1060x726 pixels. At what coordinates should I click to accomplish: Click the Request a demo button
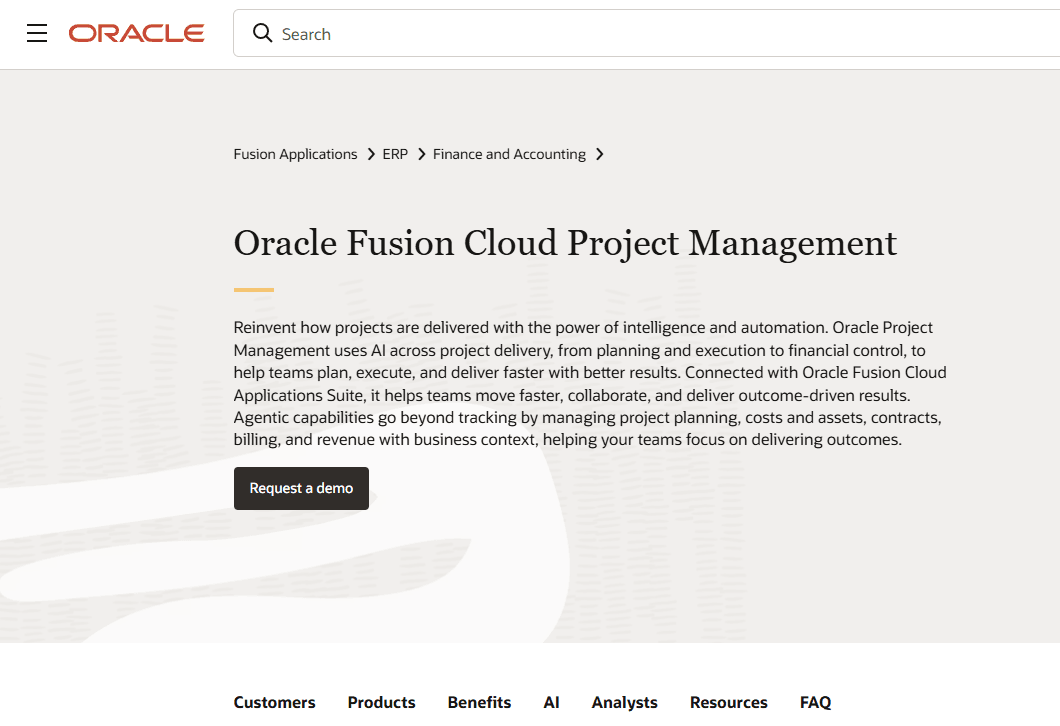(x=302, y=488)
